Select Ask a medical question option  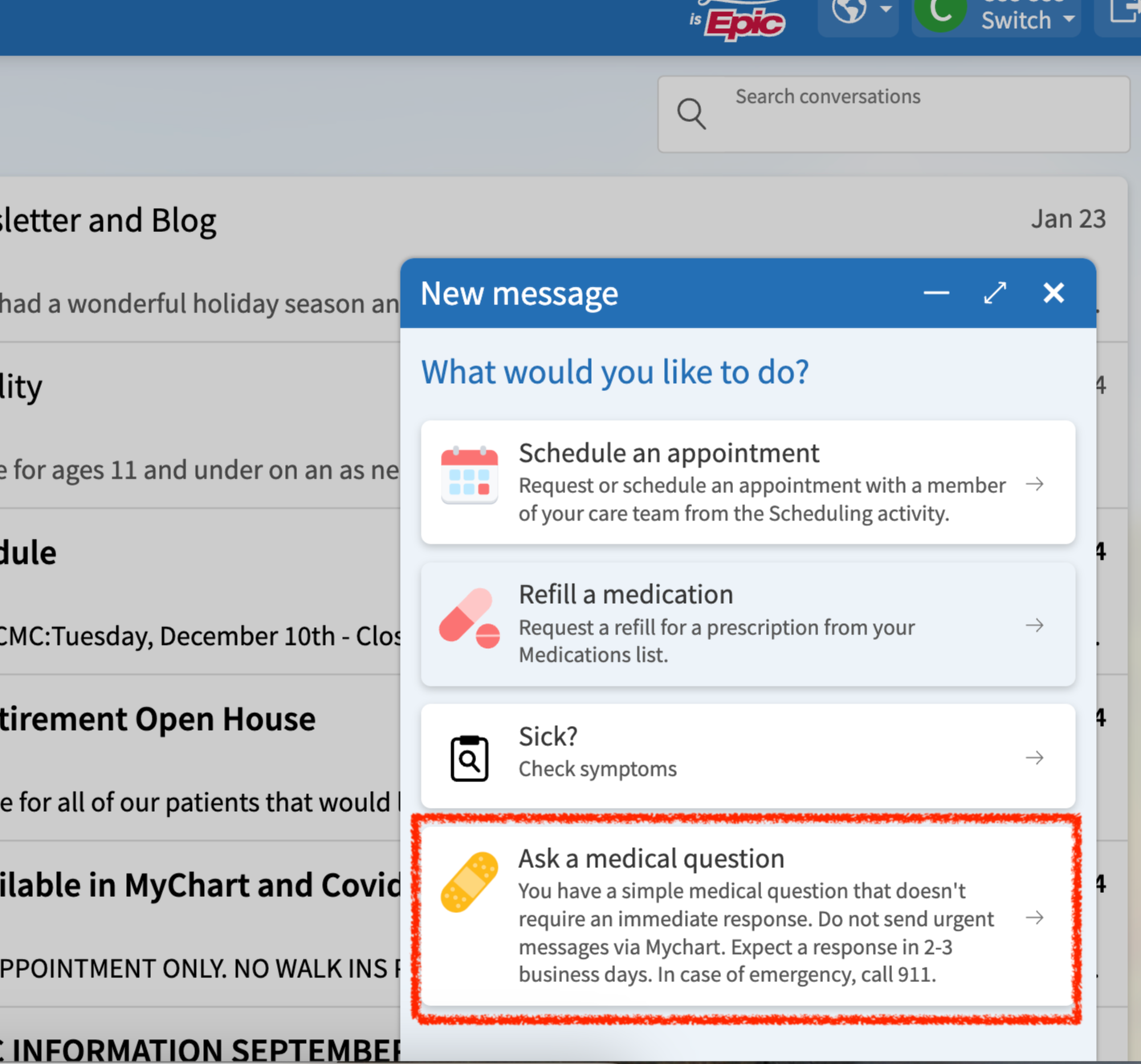click(748, 916)
